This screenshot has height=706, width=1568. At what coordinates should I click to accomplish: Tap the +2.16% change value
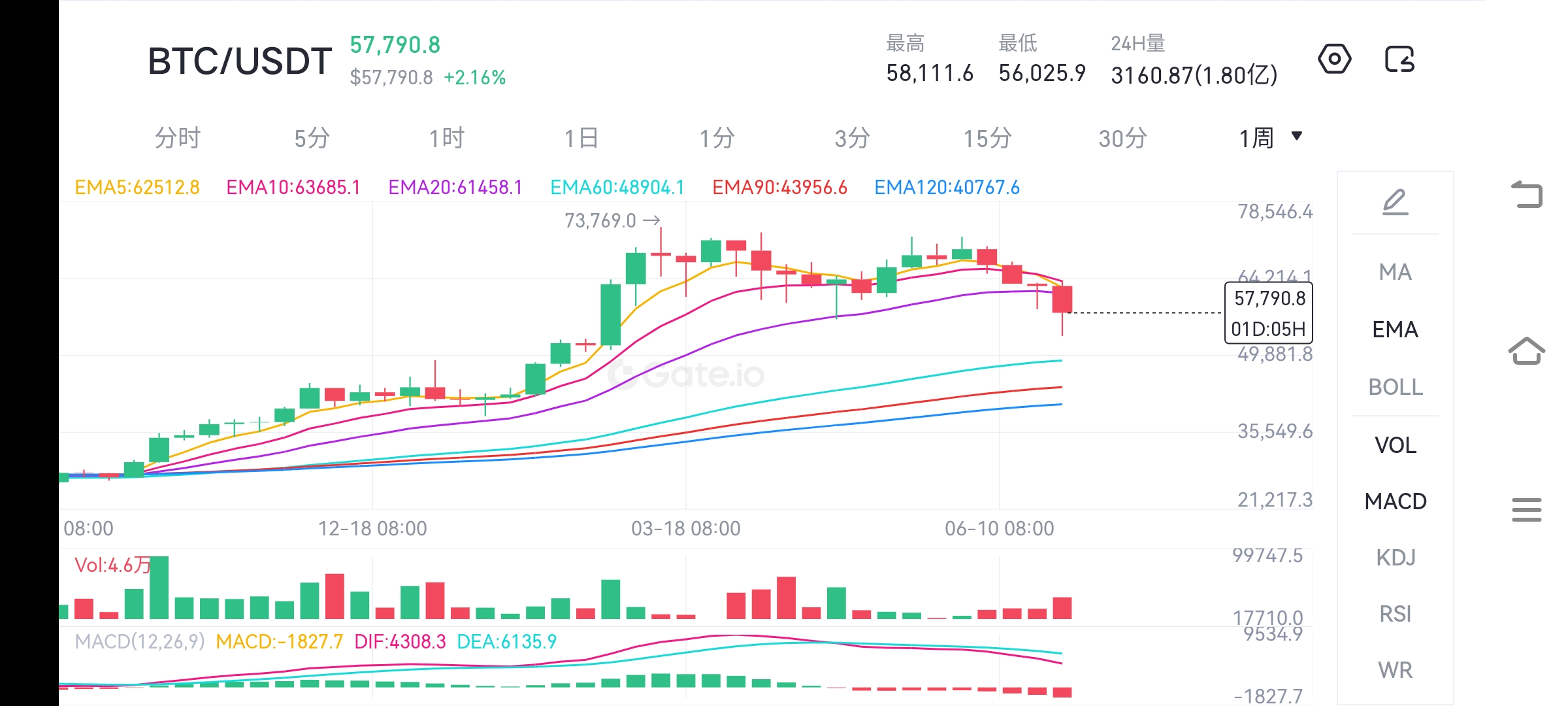point(475,78)
